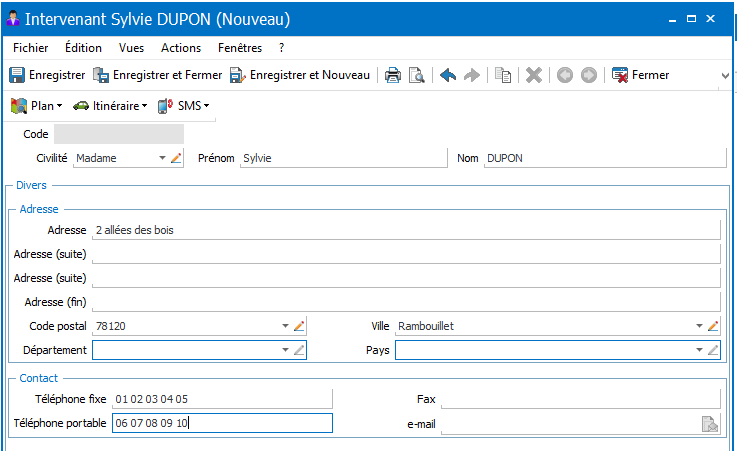Click the Code postal edit pencil
Viewport: 737px width, 451px height.
pyautogui.click(x=299, y=326)
